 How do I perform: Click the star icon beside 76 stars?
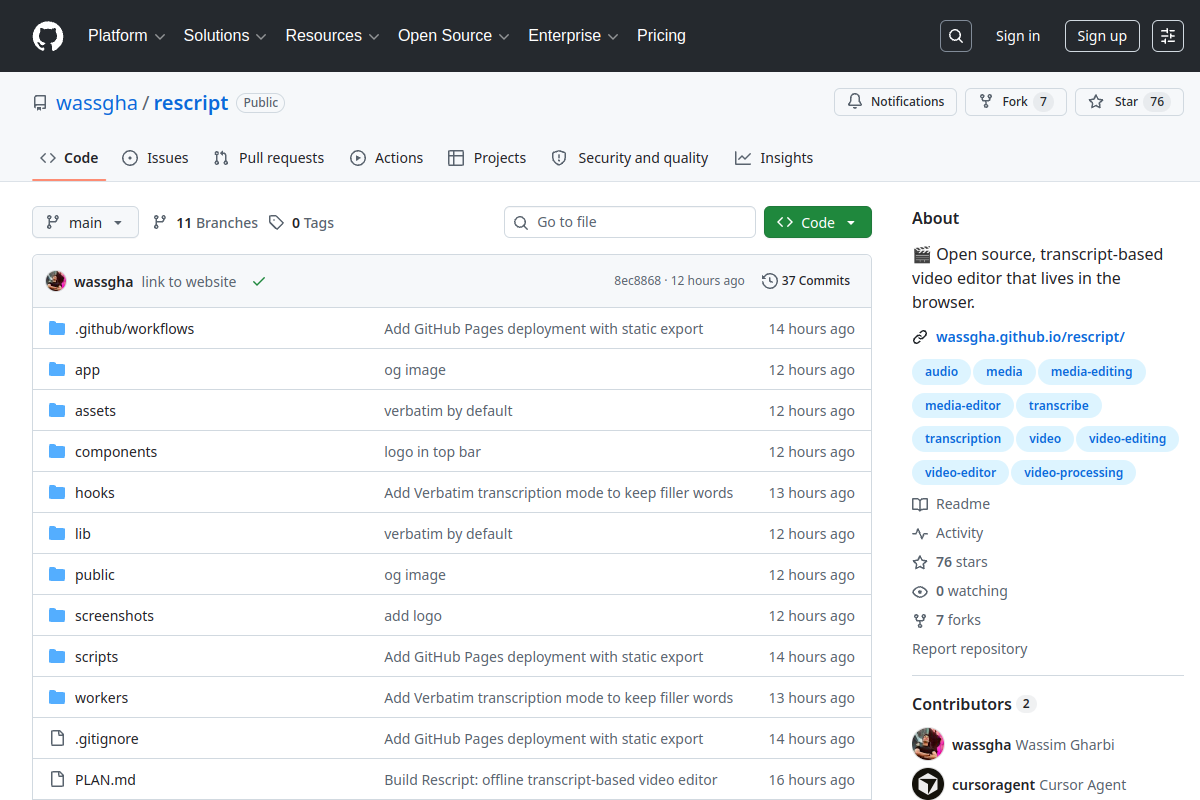(920, 562)
